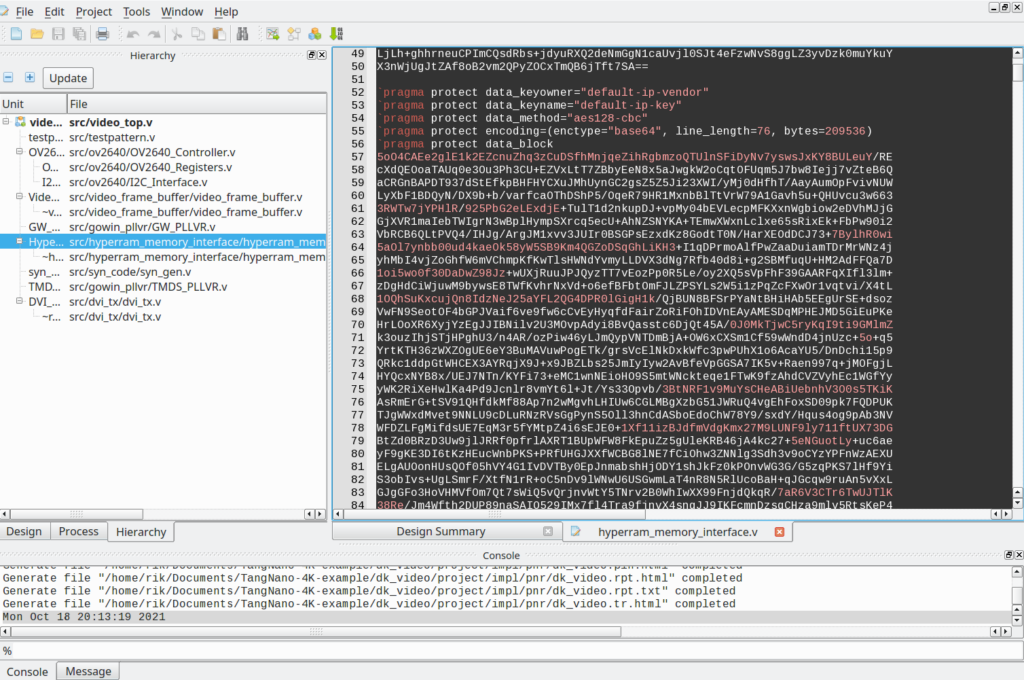Paste with the clipboard icon
1024x680 pixels.
click(x=219, y=34)
